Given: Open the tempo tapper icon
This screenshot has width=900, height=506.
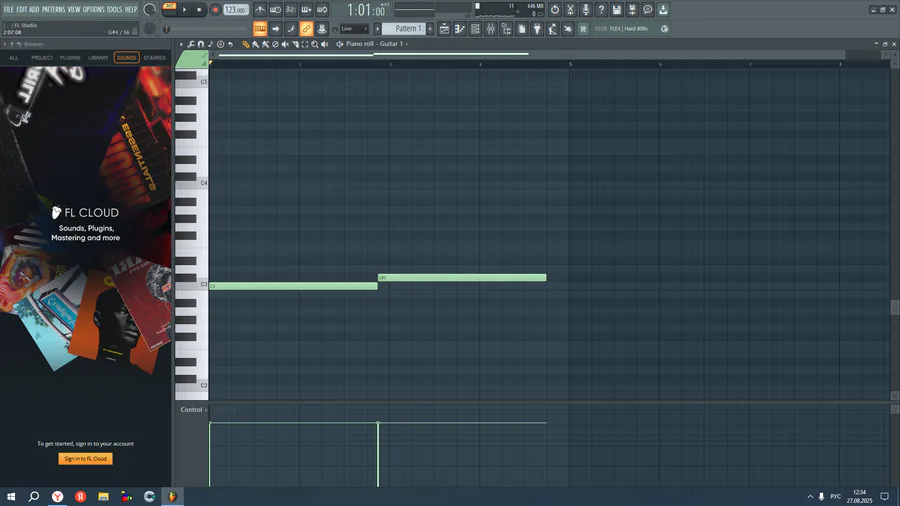Looking at the screenshot, I should coord(552,29).
